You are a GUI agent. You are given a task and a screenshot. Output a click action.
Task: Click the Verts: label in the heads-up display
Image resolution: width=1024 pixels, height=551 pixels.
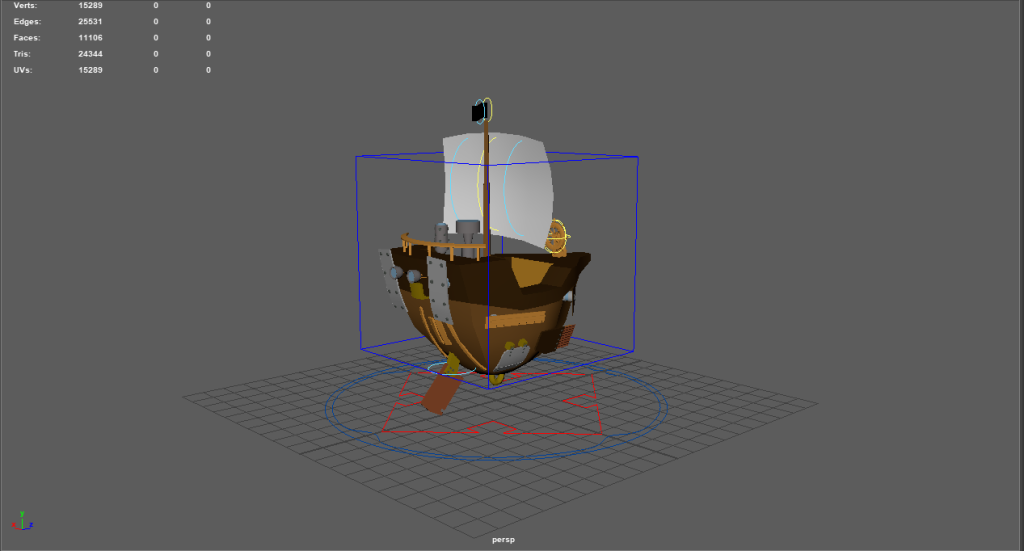click(25, 5)
